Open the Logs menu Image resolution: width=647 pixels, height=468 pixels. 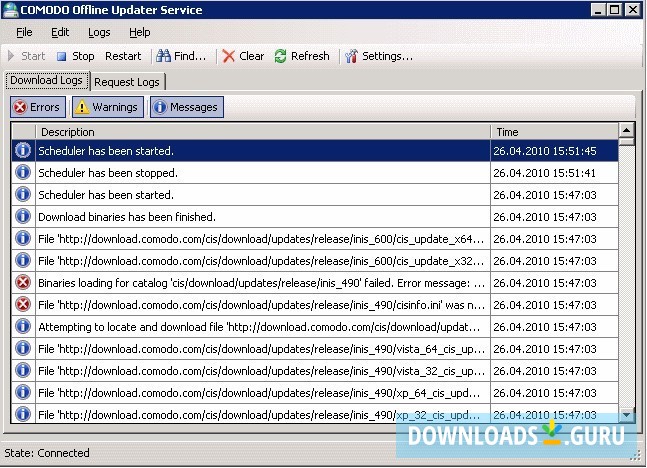coord(99,32)
